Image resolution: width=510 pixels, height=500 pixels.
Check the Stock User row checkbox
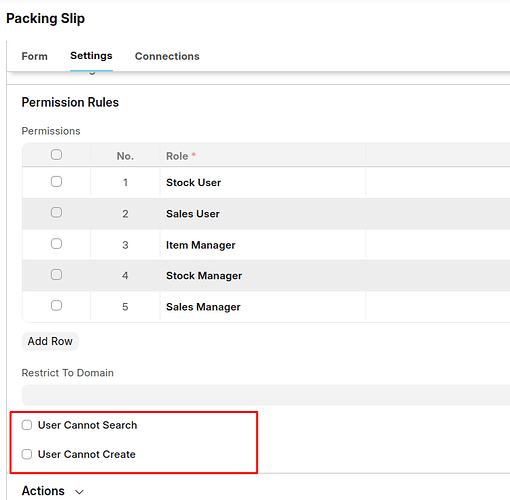(x=56, y=182)
